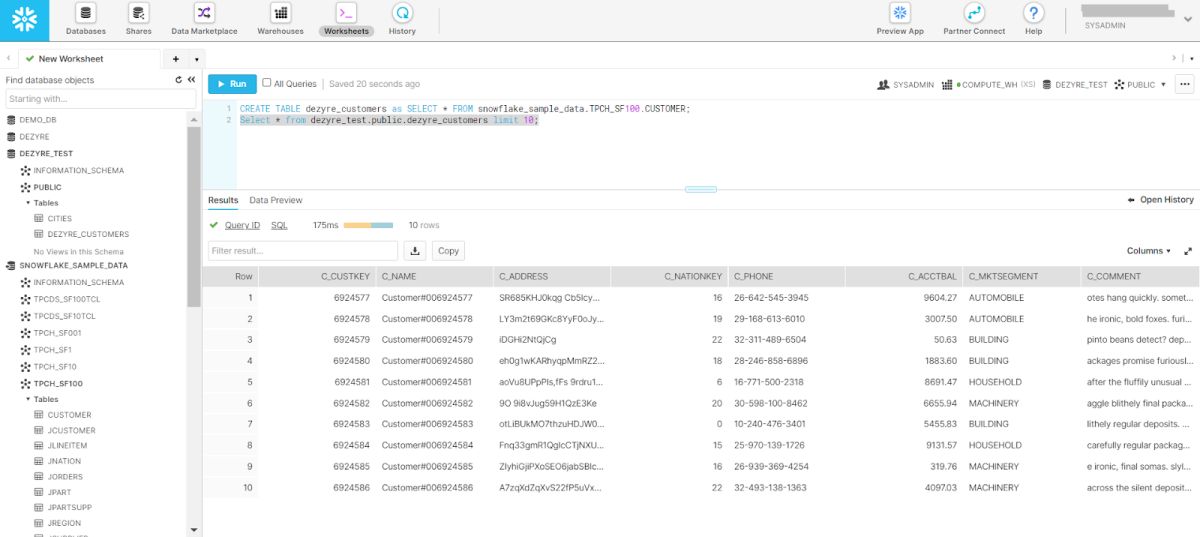1200x537 pixels.
Task: Open the worksheet tab list dropdown
Action: tap(196, 59)
